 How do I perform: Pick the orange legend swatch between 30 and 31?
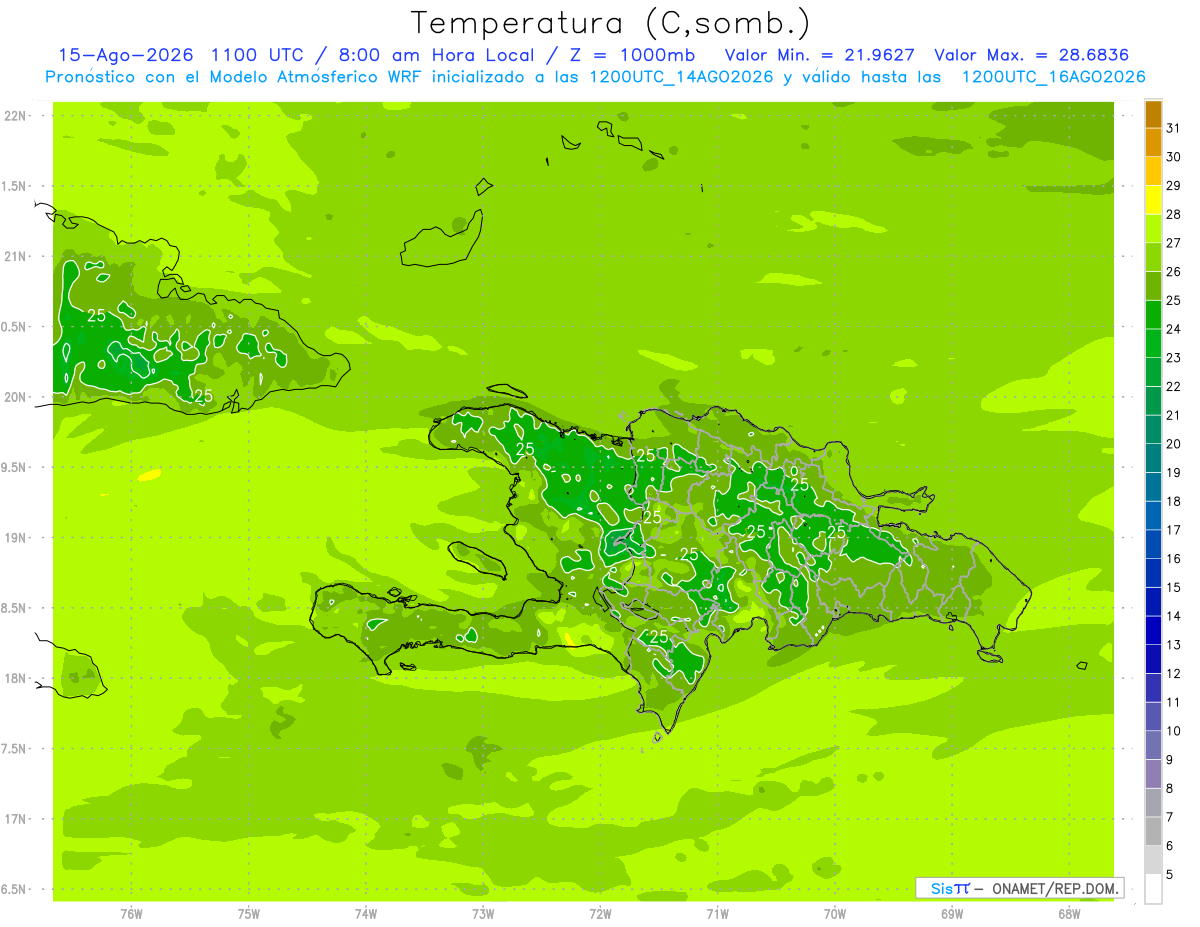[1153, 143]
